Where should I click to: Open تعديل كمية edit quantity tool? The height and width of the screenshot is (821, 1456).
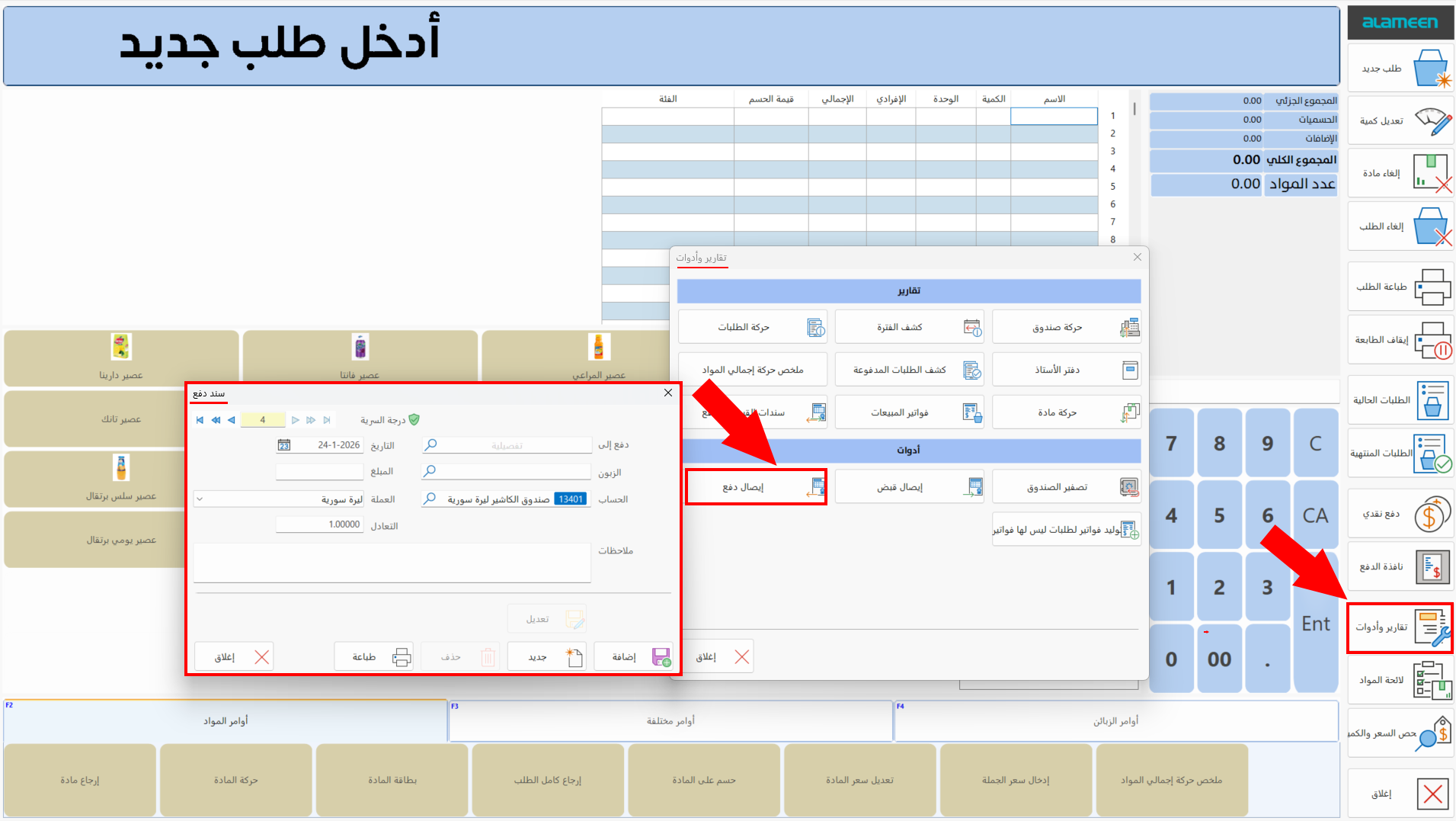click(1400, 120)
